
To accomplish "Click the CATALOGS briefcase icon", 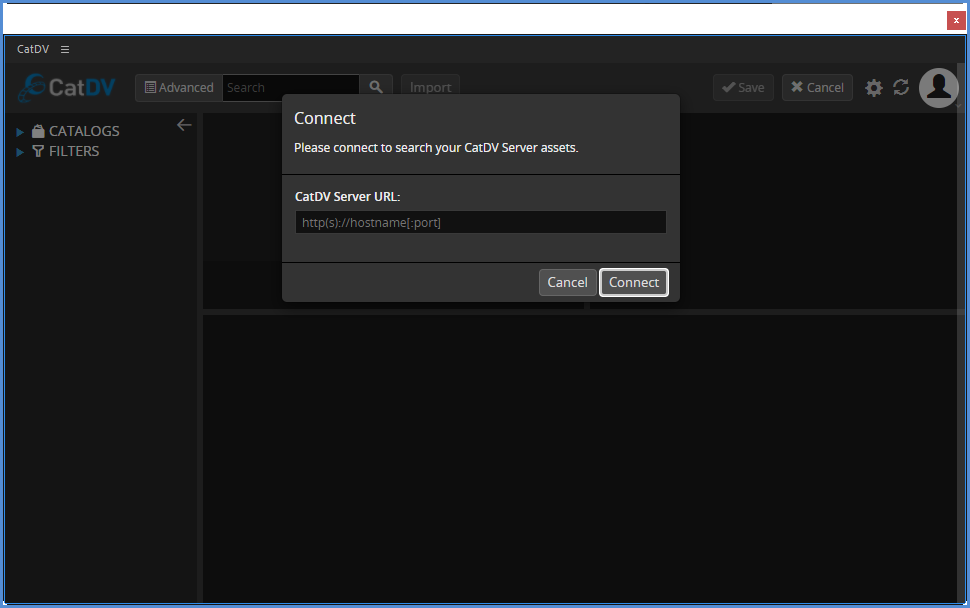I will click(38, 131).
